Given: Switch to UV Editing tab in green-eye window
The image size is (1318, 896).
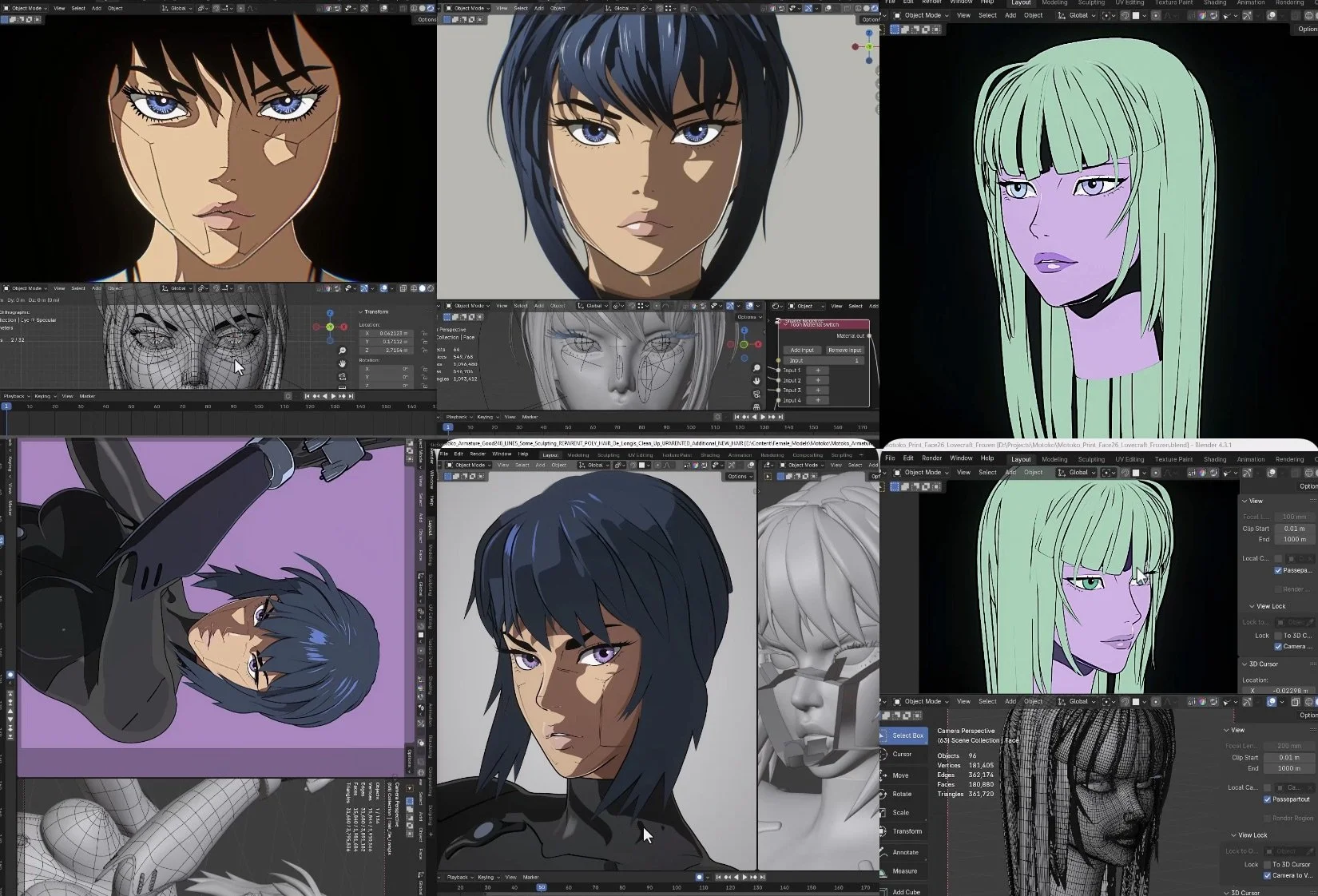Looking at the screenshot, I should click(x=1129, y=459).
